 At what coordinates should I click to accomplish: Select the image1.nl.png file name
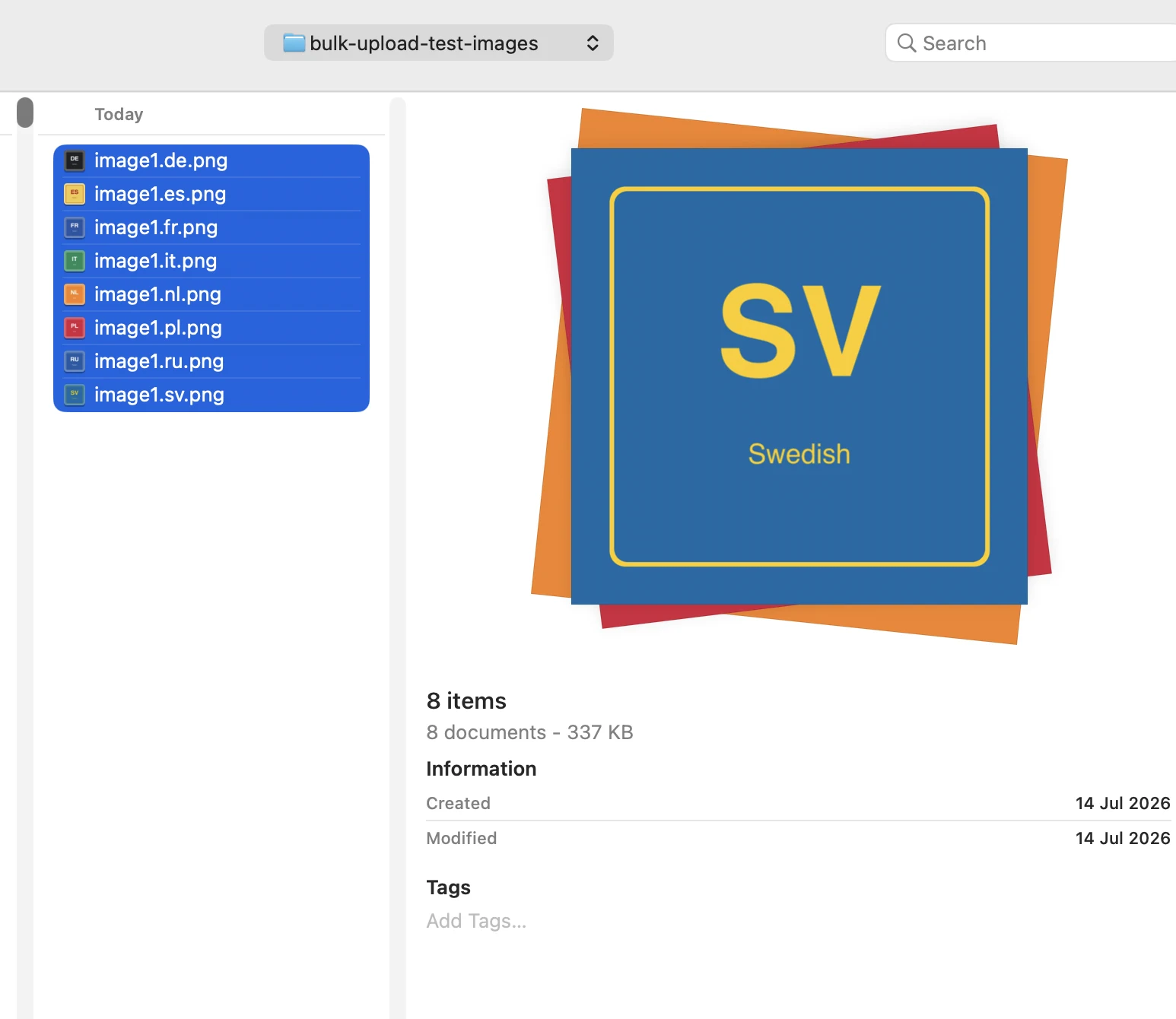(x=157, y=294)
